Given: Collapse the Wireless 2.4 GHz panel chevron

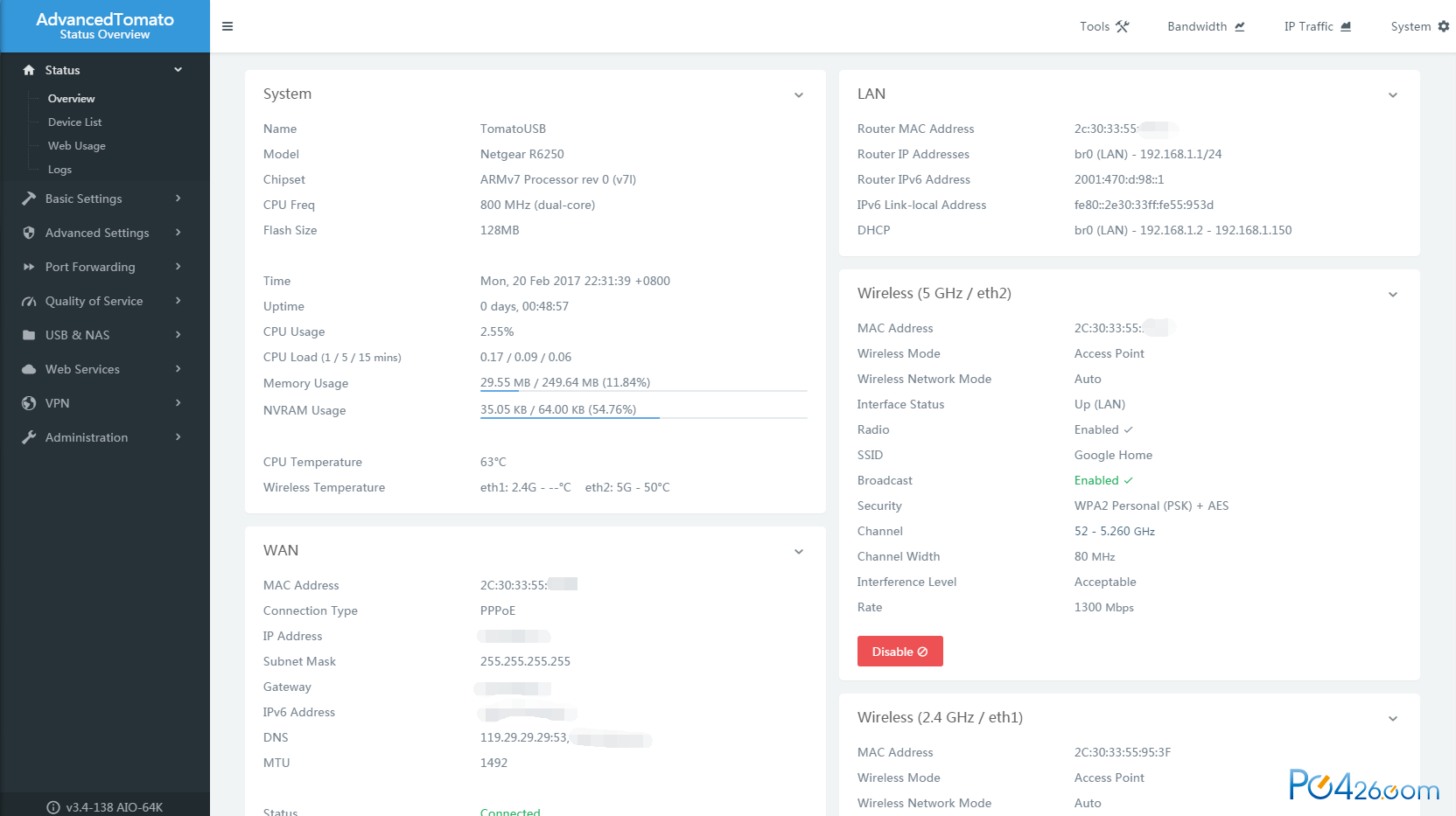Looking at the screenshot, I should point(1393,719).
